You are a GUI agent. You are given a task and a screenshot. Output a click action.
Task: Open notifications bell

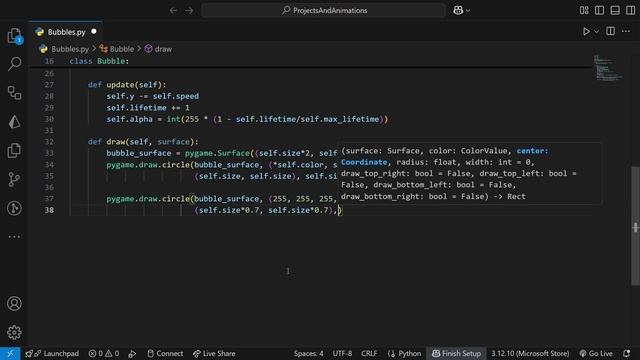click(x=627, y=353)
